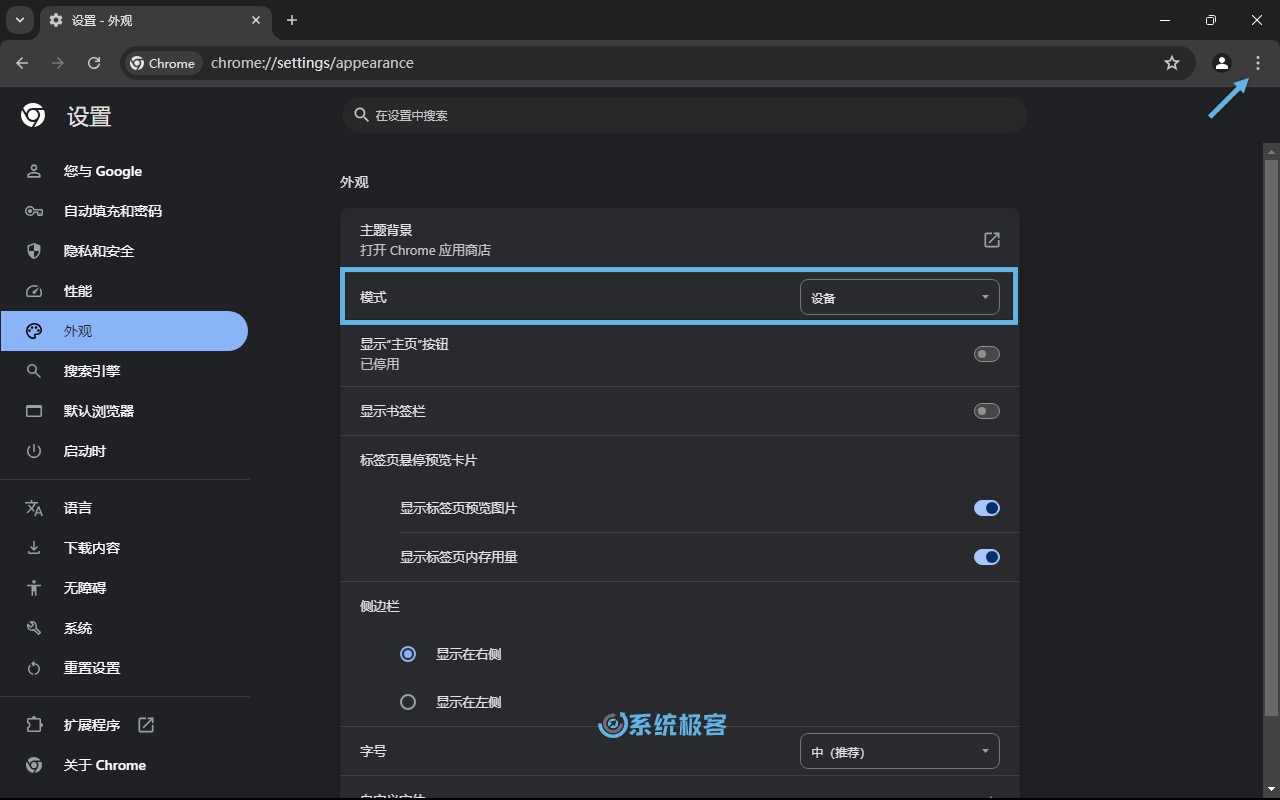
Task: Select the 显示在右侧 radio button
Action: [x=408, y=654]
